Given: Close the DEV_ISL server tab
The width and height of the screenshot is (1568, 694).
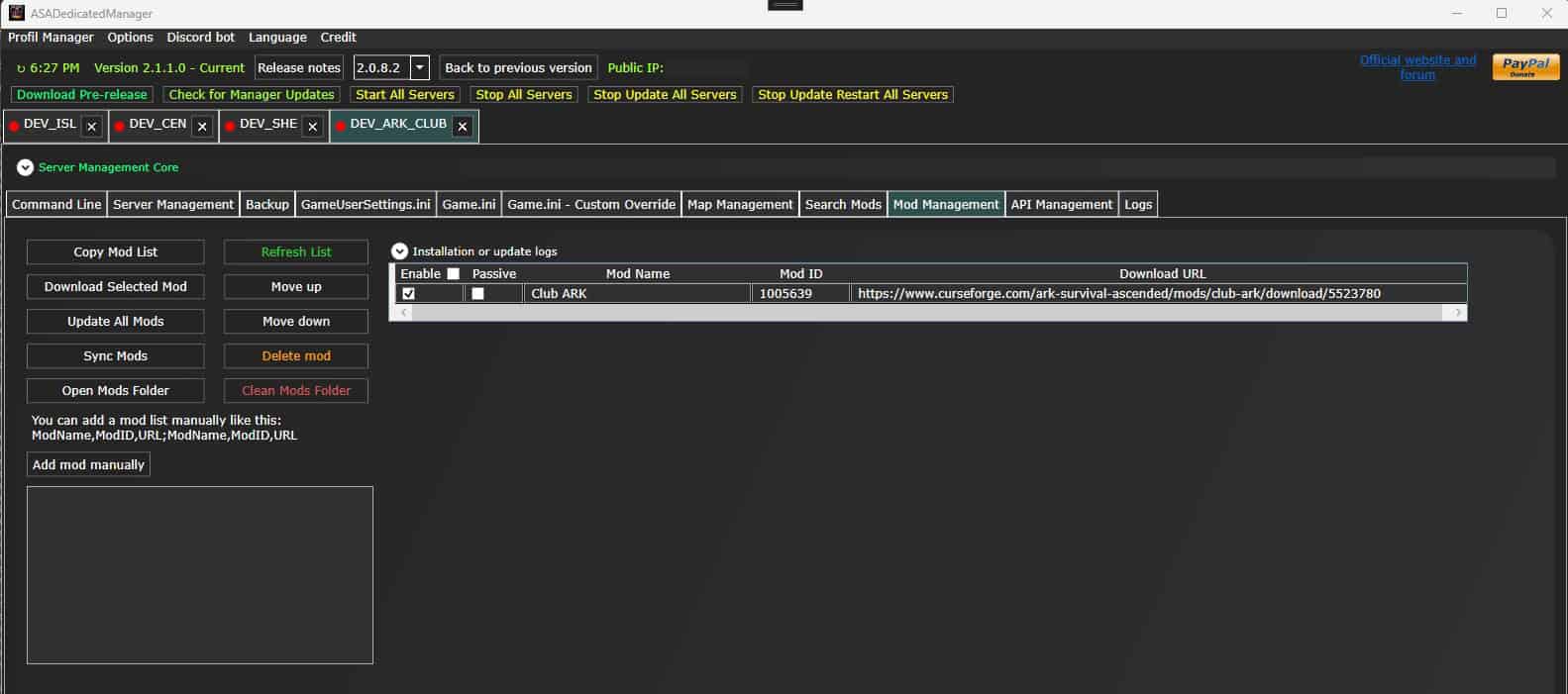Looking at the screenshot, I should pyautogui.click(x=92, y=127).
